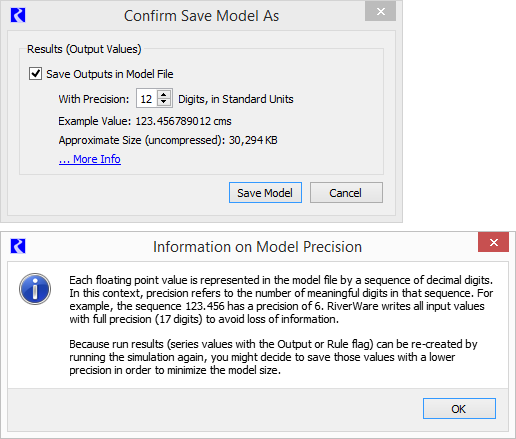Click OK in the precision information dialog
This screenshot has height=439, width=516.
459,408
